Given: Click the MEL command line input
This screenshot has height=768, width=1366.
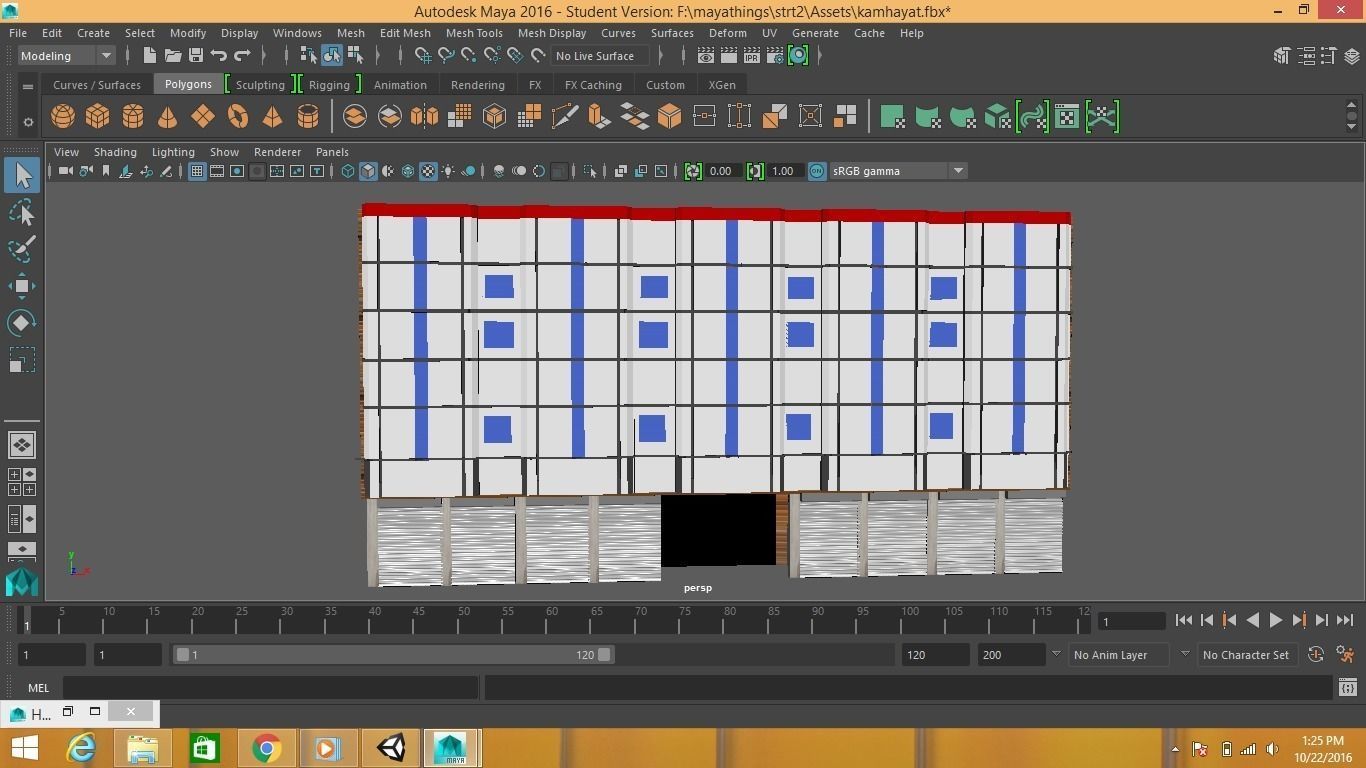Looking at the screenshot, I should 270,688.
